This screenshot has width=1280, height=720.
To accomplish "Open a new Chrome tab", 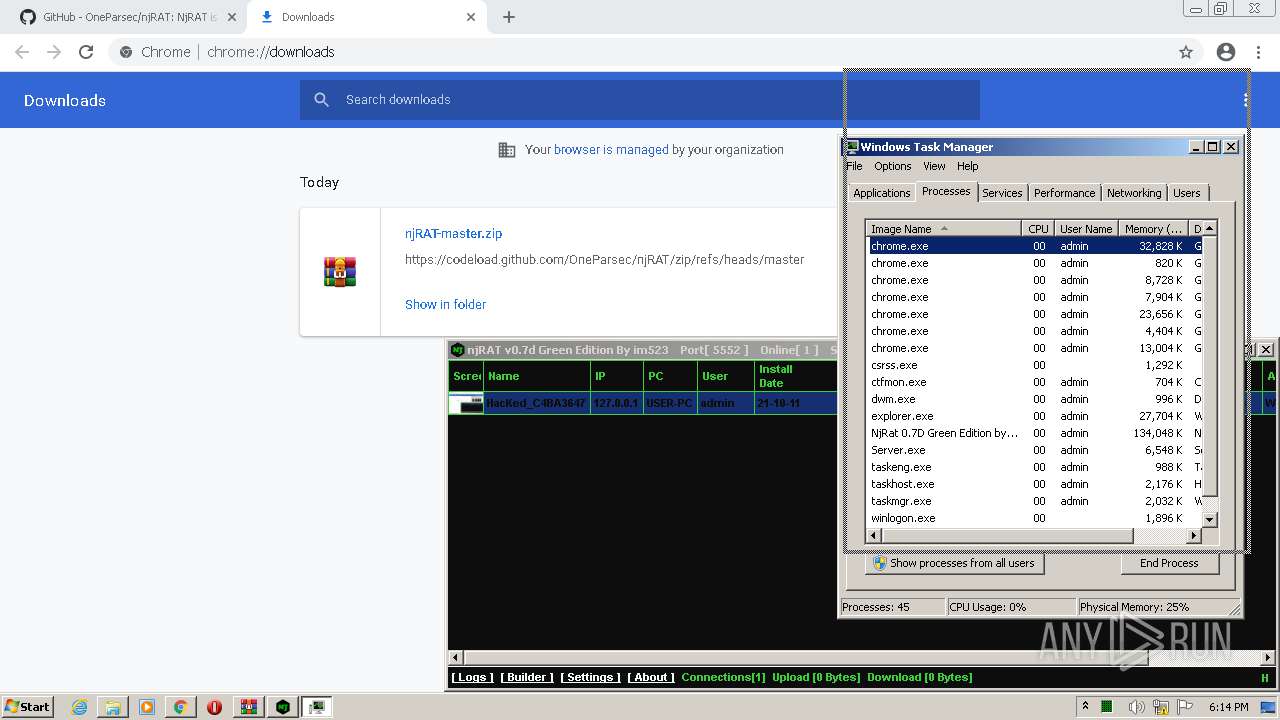I will point(509,17).
